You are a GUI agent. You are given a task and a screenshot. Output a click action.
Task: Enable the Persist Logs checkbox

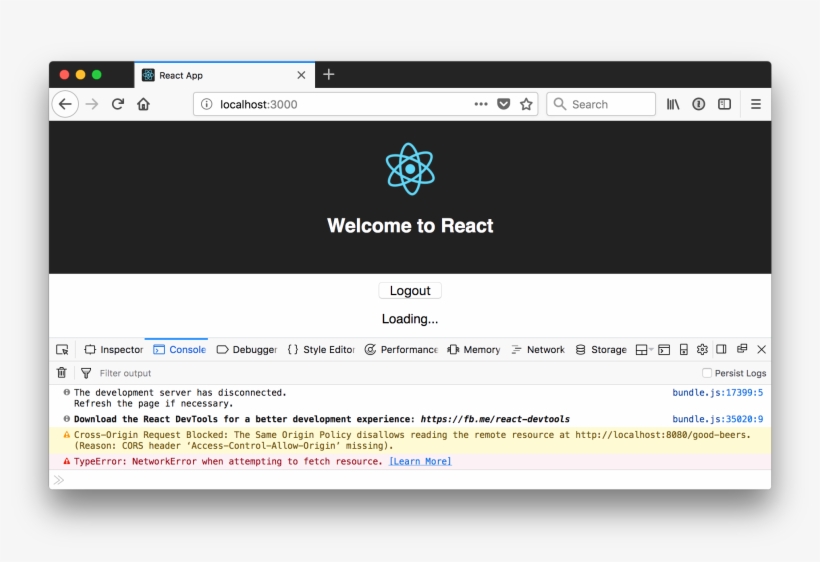[x=707, y=373]
